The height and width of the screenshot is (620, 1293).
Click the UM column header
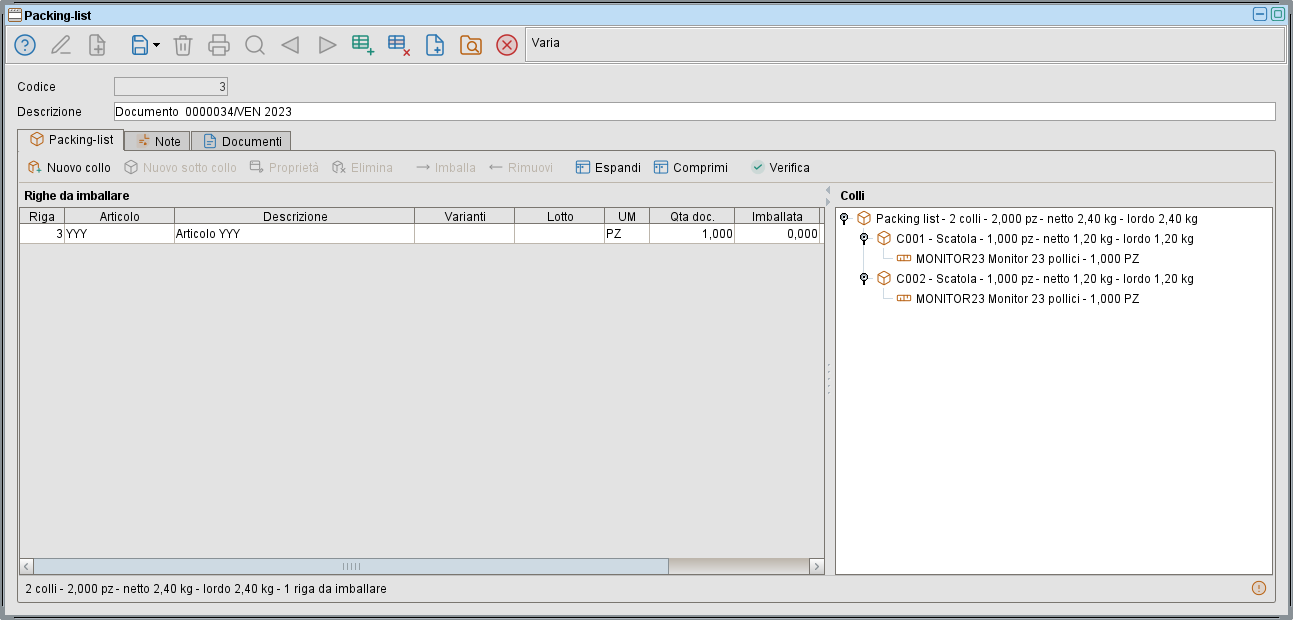point(627,216)
